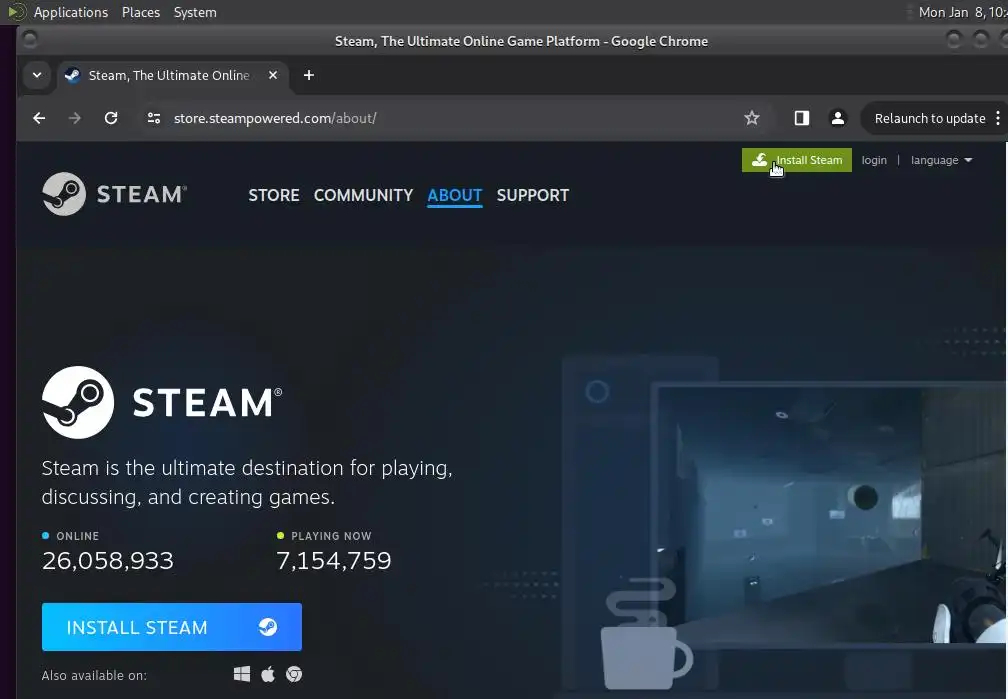1008x699 pixels.
Task: Click the large Steam logo in hero
Action: [x=162, y=403]
